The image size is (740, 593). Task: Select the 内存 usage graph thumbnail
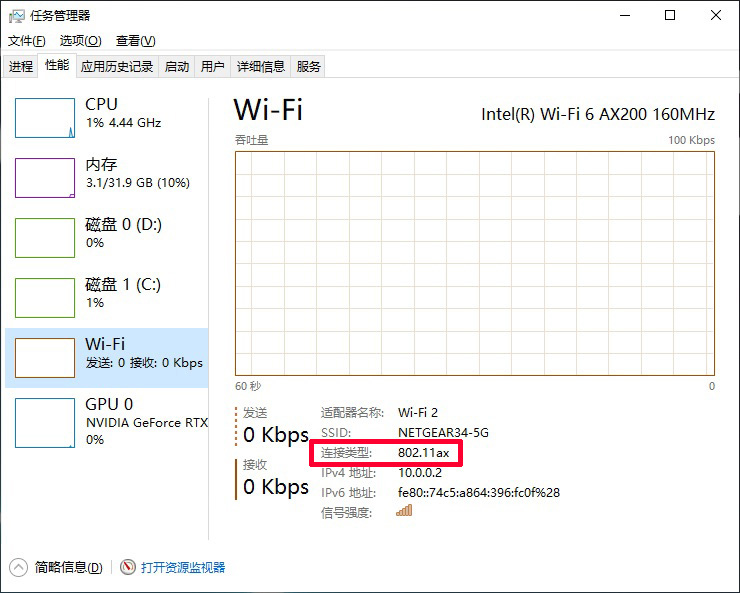tap(45, 178)
